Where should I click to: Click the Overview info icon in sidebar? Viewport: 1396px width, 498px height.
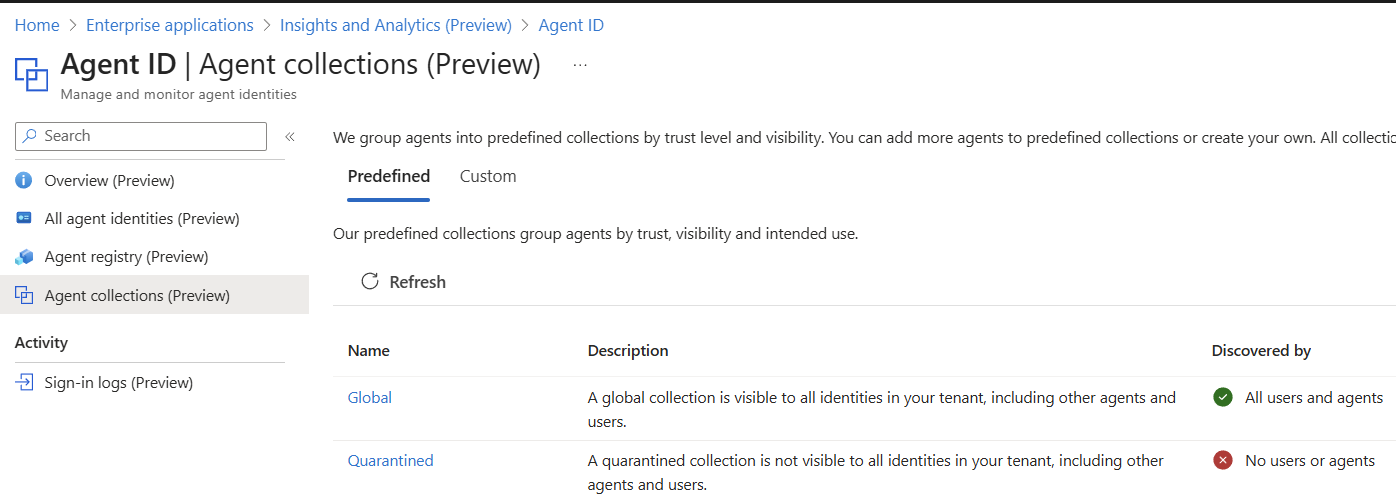tap(25, 181)
